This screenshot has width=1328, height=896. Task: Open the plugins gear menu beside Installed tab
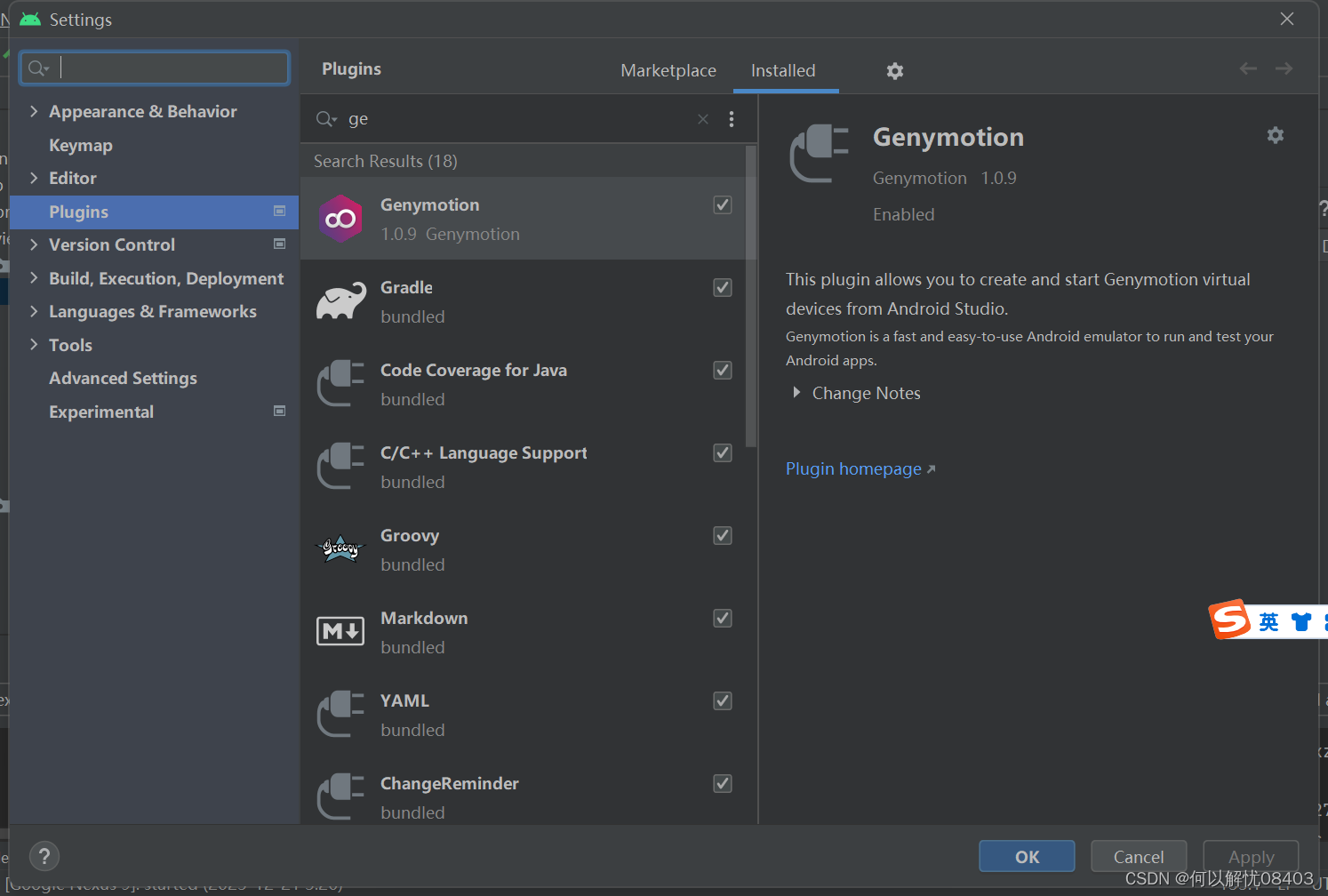(895, 71)
